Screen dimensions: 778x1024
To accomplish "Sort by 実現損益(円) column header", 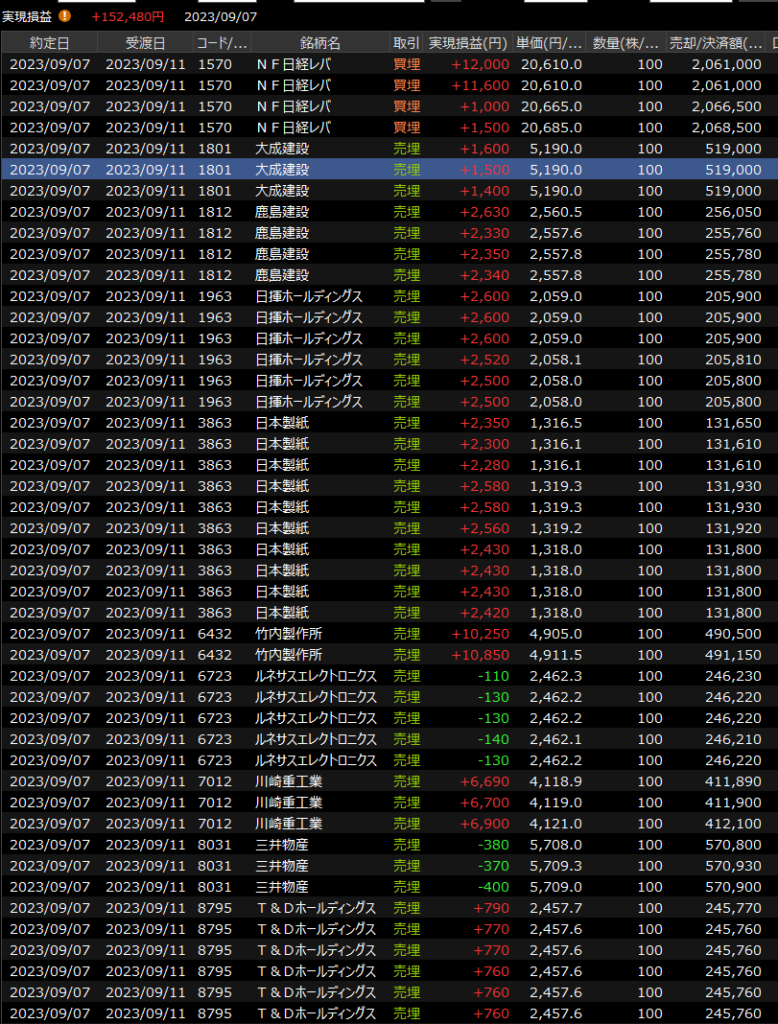I will (468, 43).
